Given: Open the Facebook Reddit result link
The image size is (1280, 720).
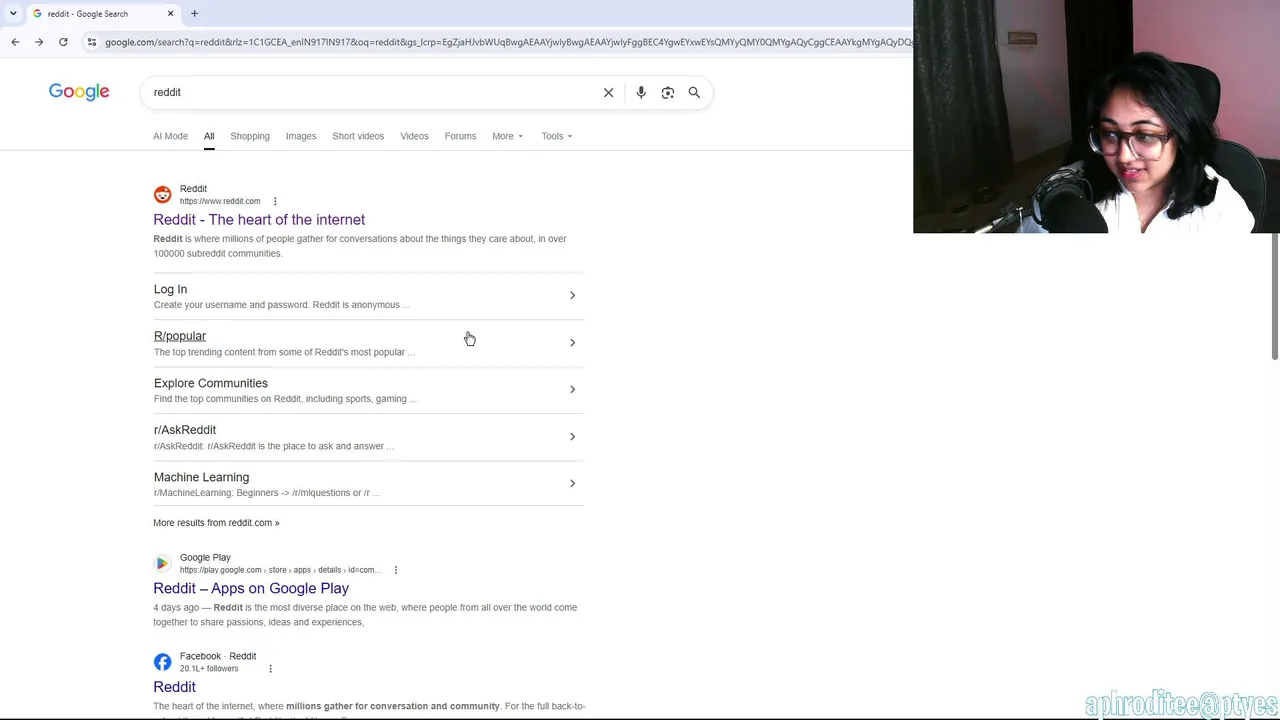Looking at the screenshot, I should point(174,687).
